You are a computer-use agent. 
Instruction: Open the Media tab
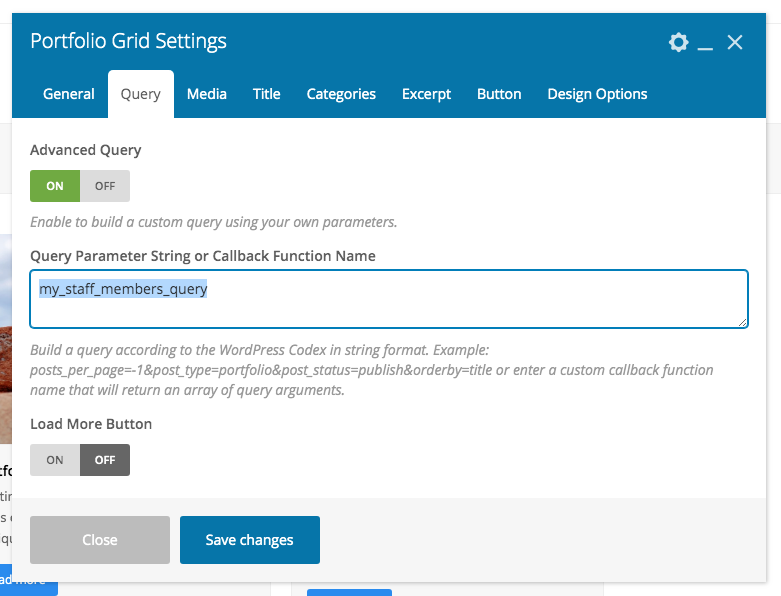click(x=207, y=94)
